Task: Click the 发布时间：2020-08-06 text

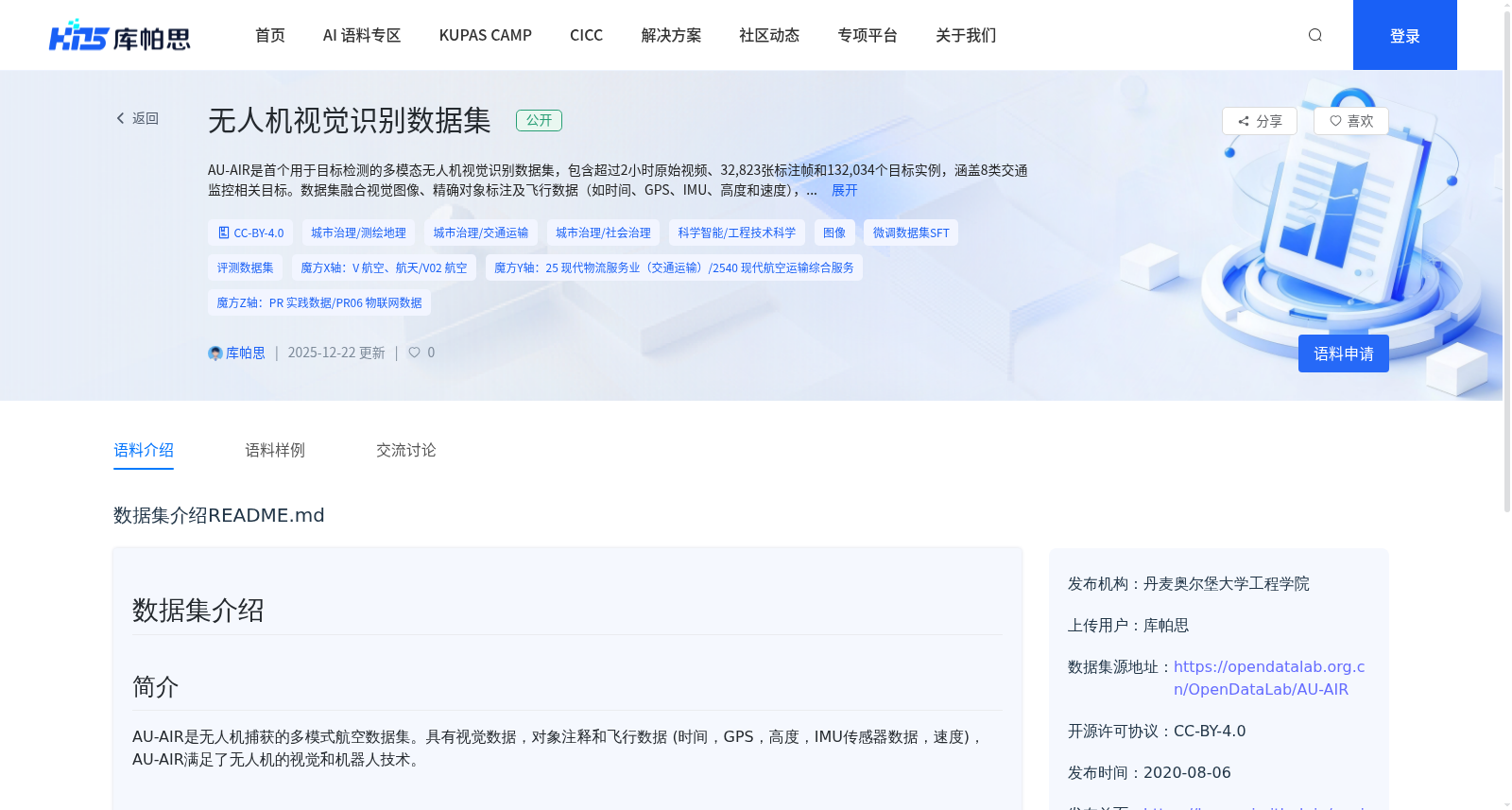Action: 1149,773
